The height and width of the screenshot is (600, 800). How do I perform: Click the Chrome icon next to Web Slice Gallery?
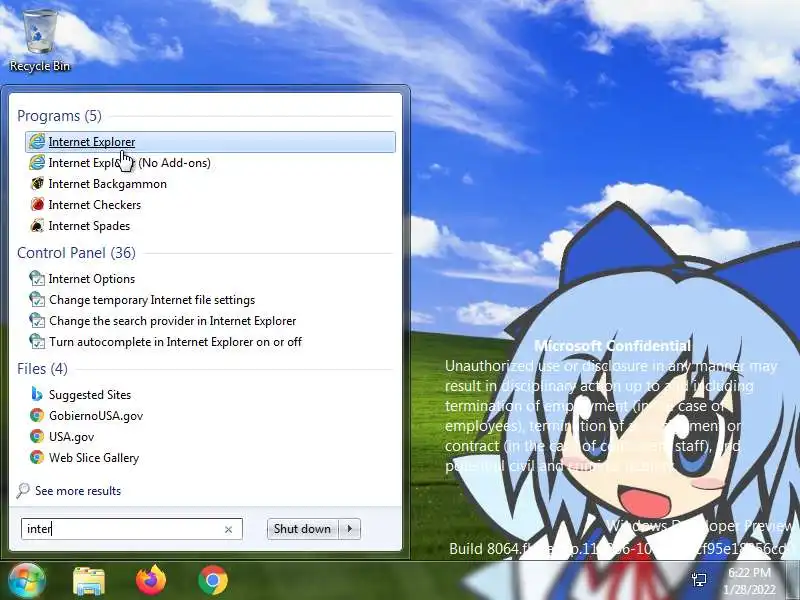point(37,457)
